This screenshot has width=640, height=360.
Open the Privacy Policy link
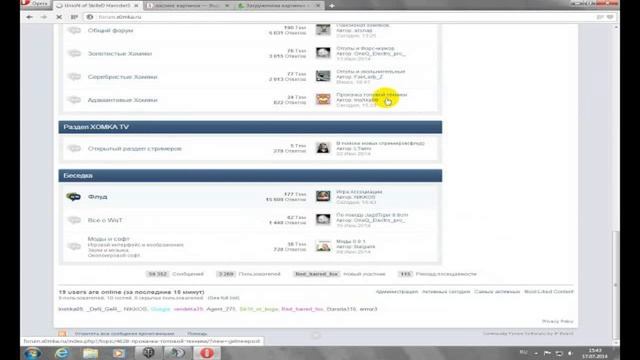click(x=558, y=321)
